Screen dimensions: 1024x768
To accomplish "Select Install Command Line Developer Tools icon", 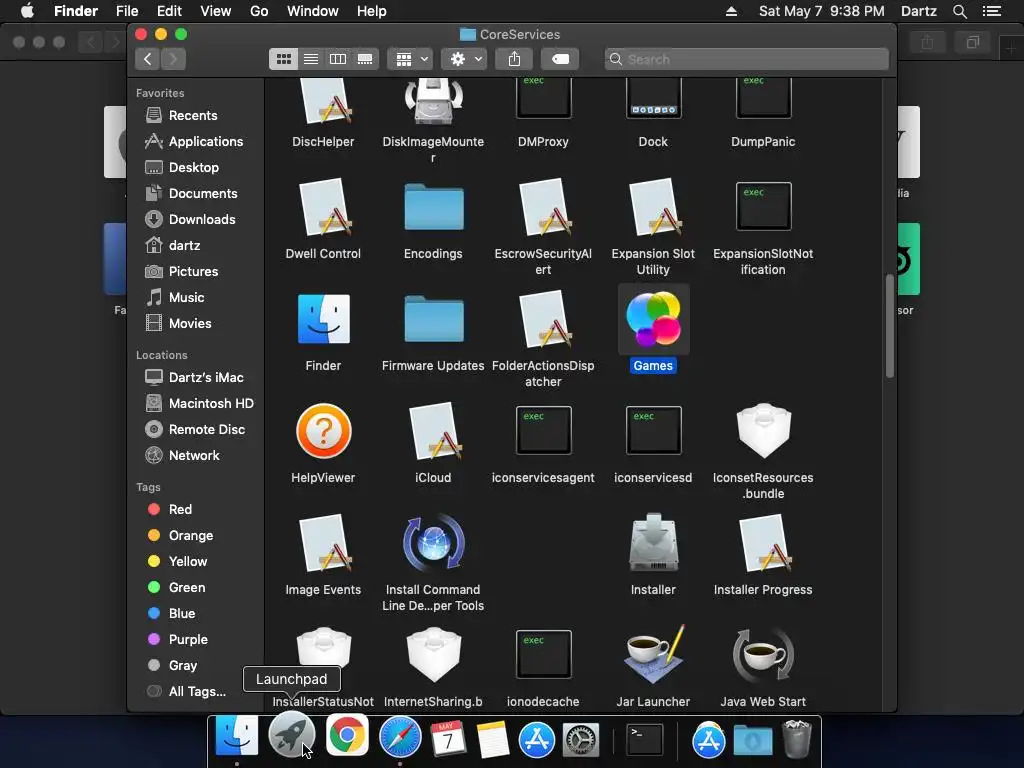I will click(x=433, y=543).
